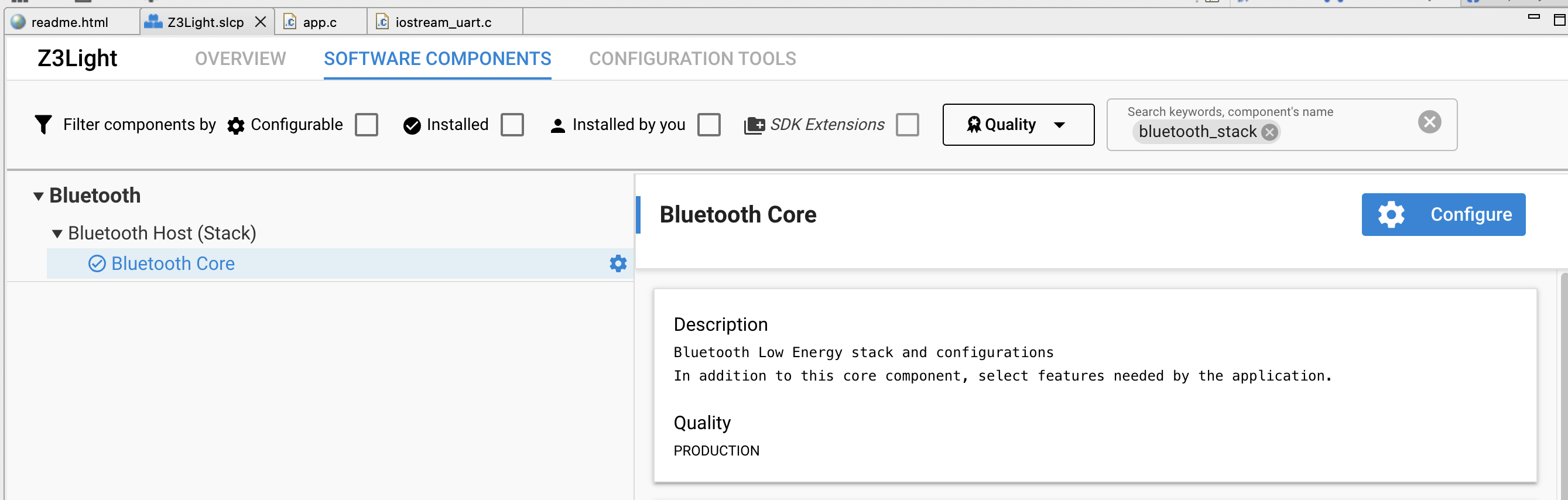Enable the Installed filter checkbox

point(512,124)
